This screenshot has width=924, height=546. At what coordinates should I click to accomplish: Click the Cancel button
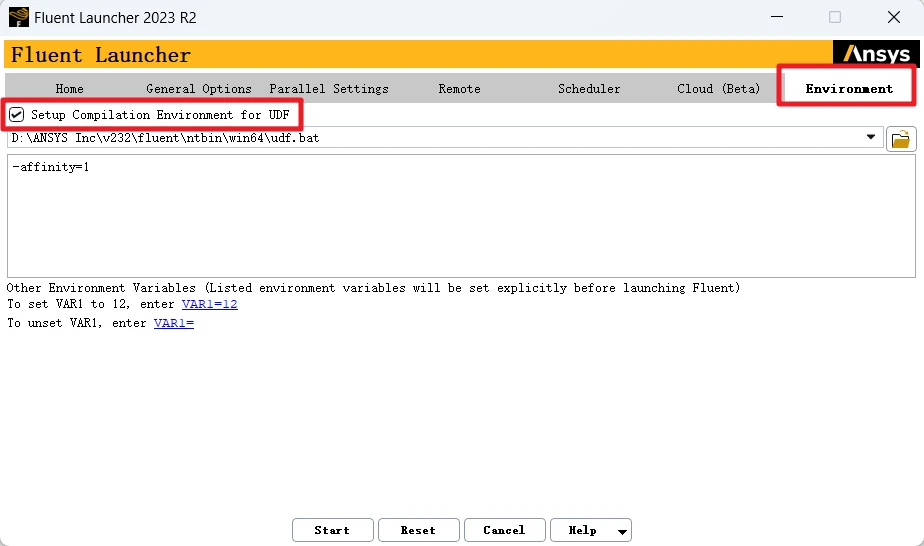pyautogui.click(x=504, y=530)
